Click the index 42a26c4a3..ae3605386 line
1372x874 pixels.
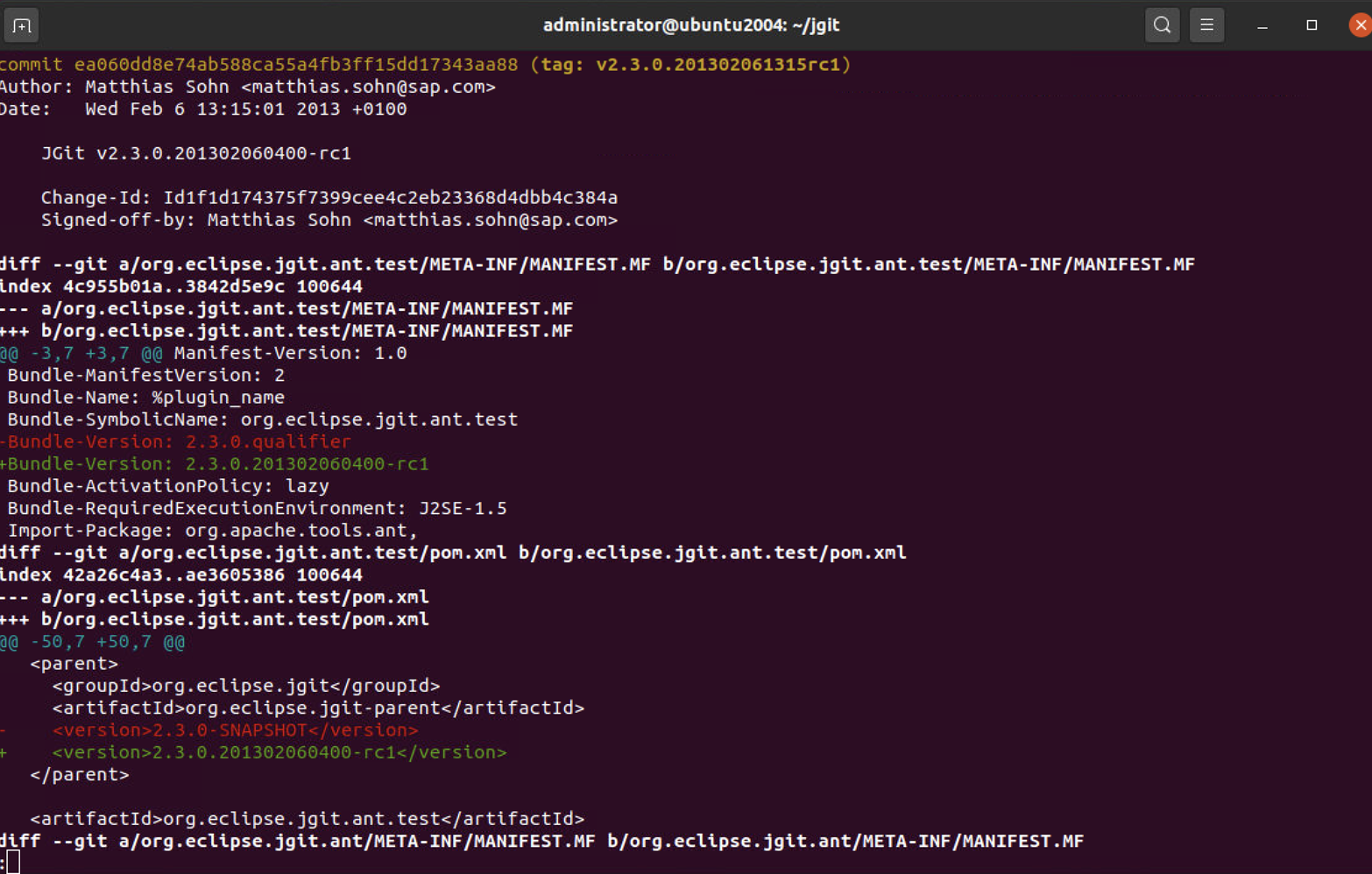181,575
